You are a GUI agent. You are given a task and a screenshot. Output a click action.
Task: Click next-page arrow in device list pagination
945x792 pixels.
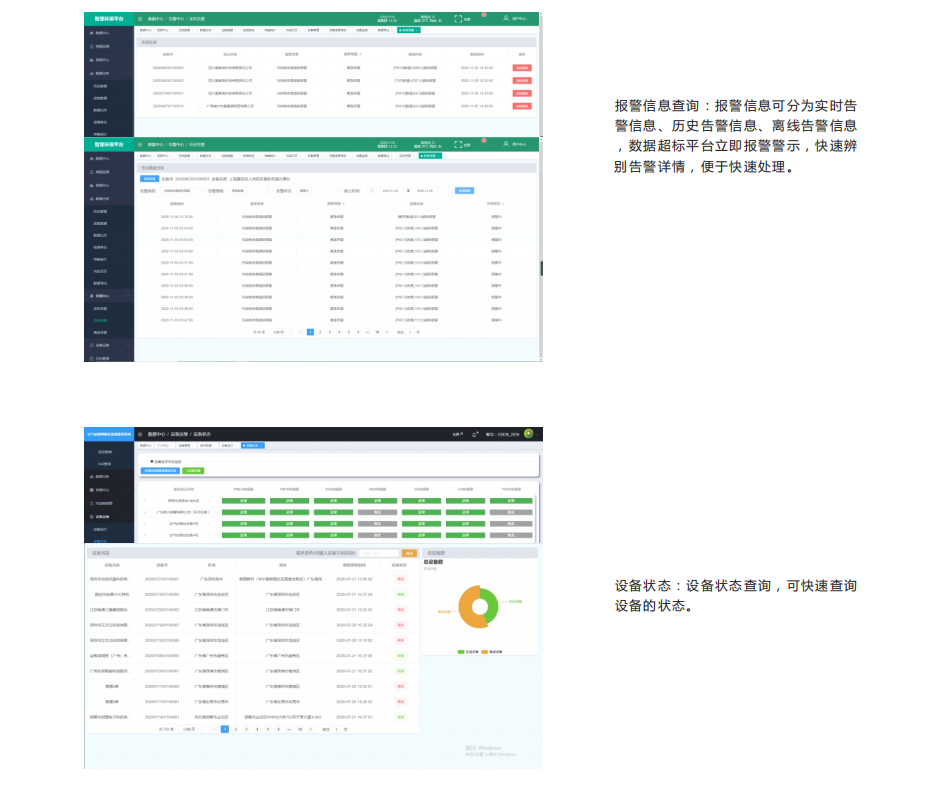point(310,729)
